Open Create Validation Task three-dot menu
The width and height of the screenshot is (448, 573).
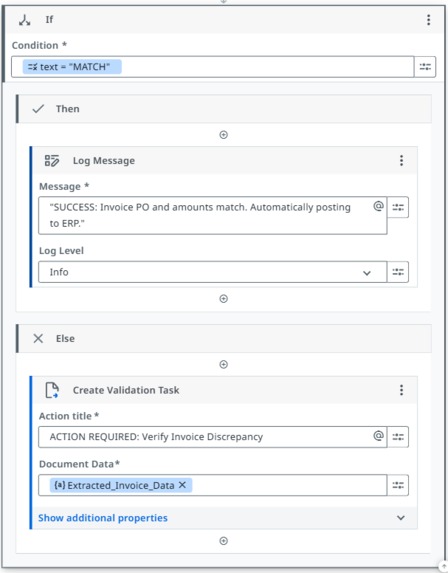click(x=401, y=390)
